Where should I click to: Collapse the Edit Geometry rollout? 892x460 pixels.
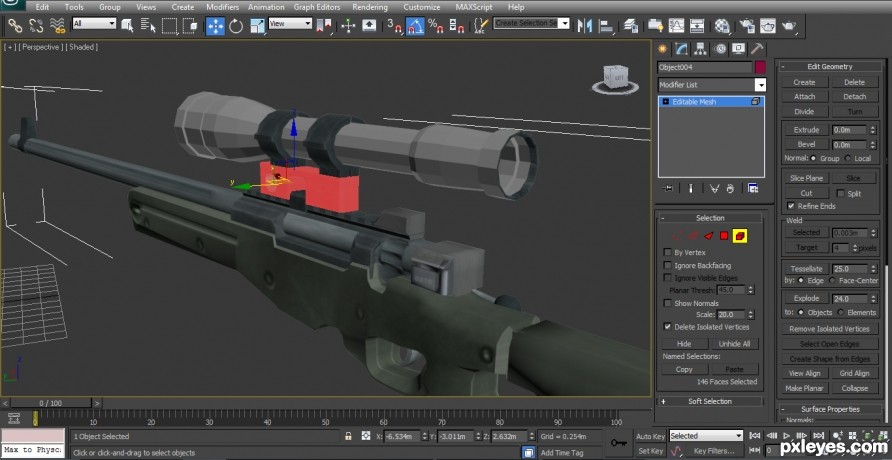point(830,67)
